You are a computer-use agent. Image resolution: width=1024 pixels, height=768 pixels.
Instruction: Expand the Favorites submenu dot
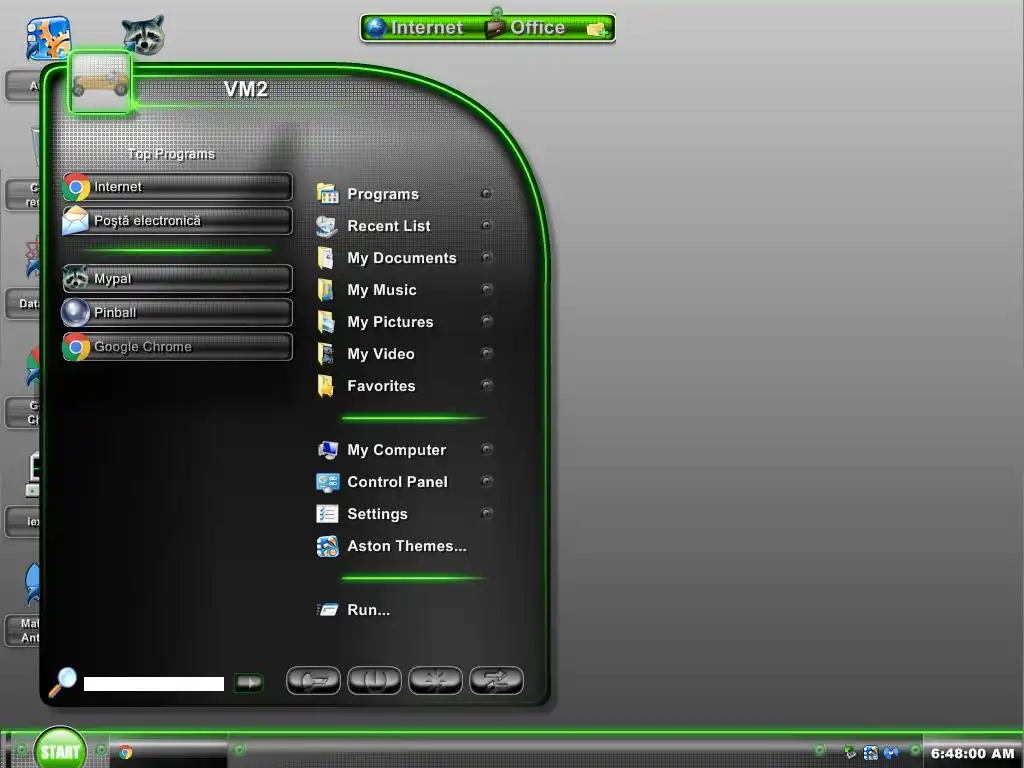[x=487, y=385]
